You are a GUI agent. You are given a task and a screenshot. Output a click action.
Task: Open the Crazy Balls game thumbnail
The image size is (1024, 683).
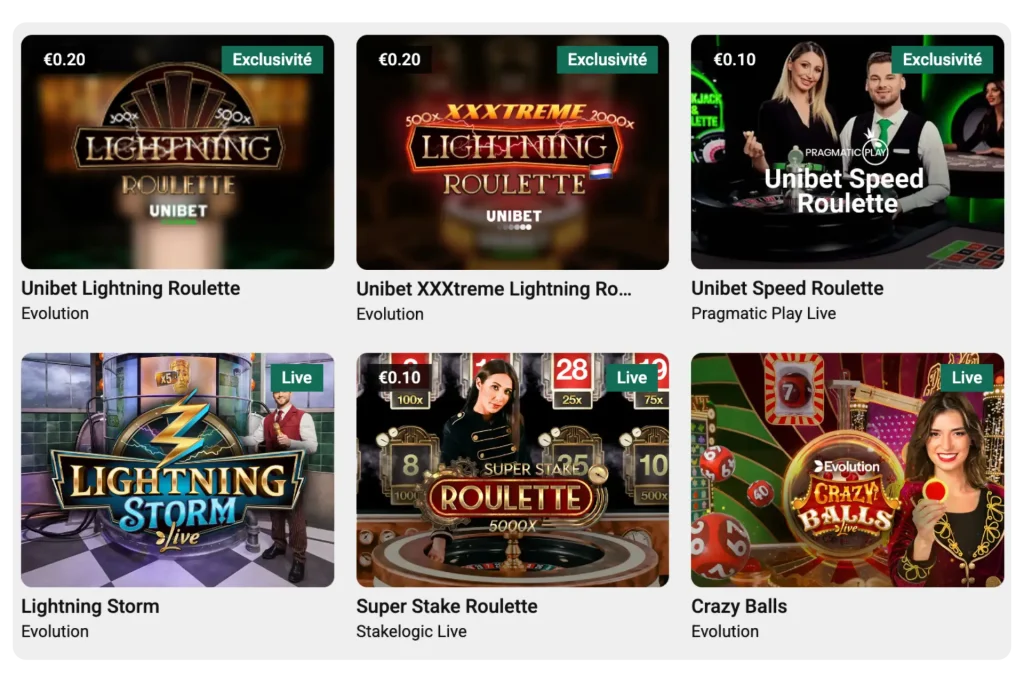tap(848, 469)
